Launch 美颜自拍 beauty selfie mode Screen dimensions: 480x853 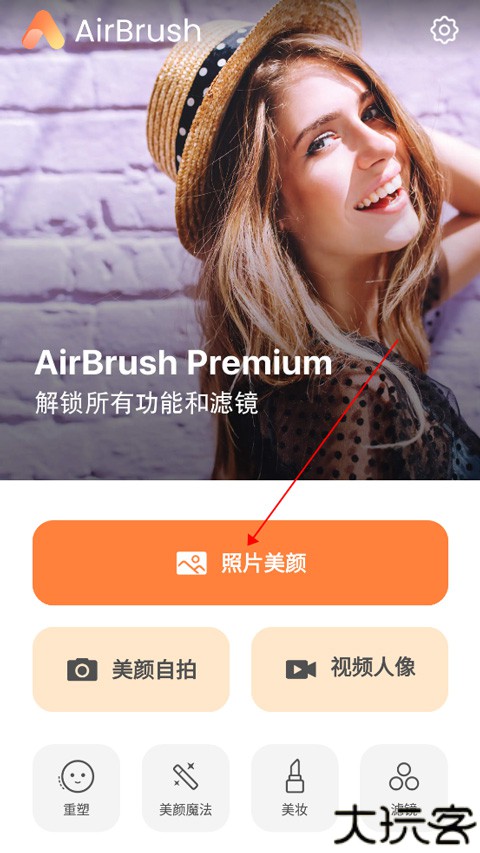[131, 669]
